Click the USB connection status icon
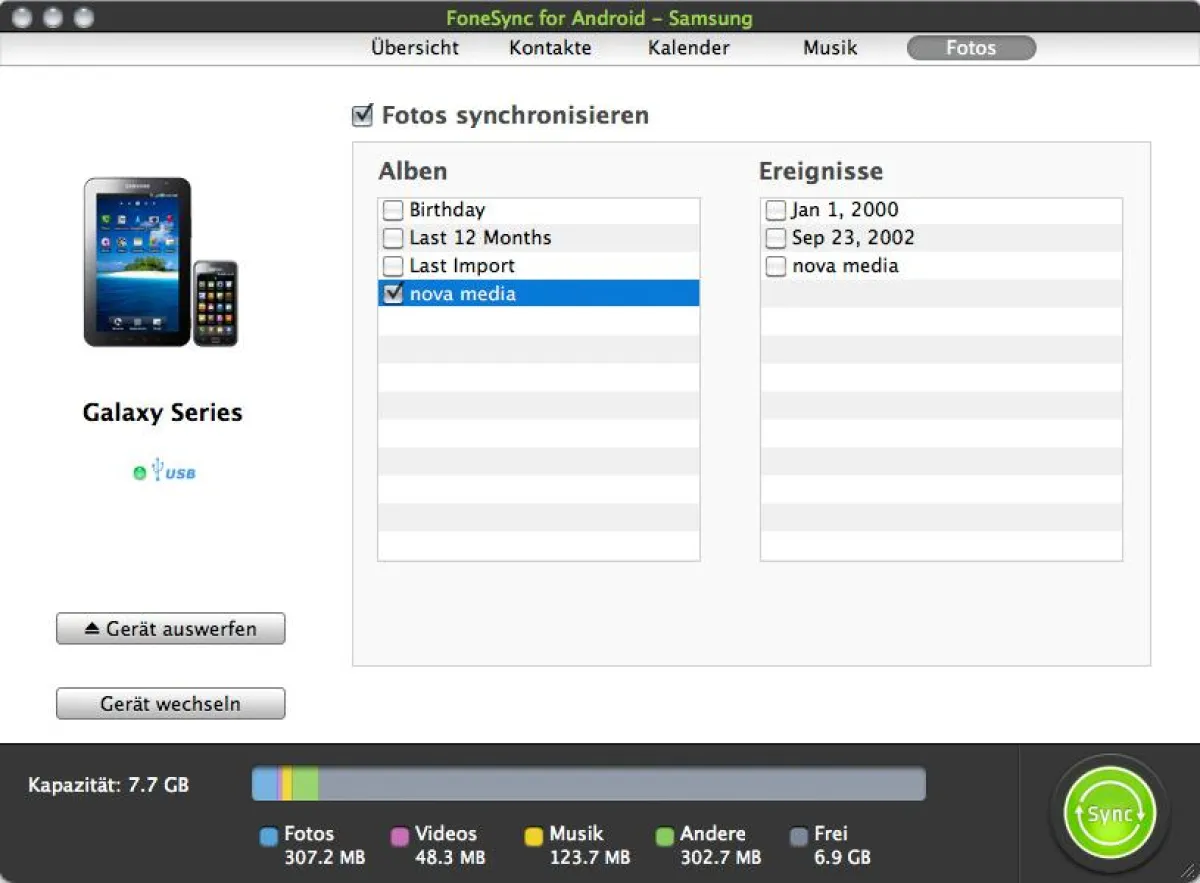Image resolution: width=1200 pixels, height=883 pixels. coord(174,470)
